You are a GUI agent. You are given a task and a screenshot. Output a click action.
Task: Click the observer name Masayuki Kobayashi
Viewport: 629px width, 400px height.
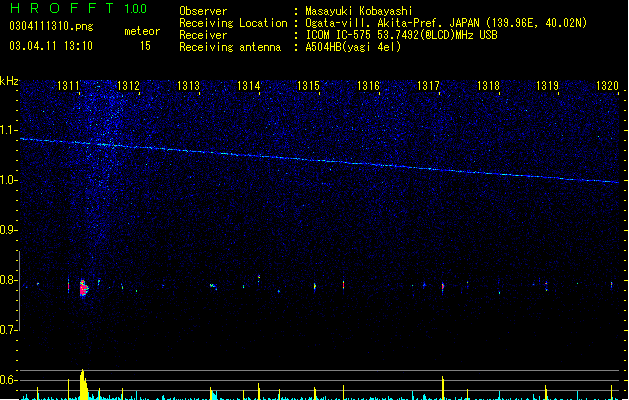[359, 11]
